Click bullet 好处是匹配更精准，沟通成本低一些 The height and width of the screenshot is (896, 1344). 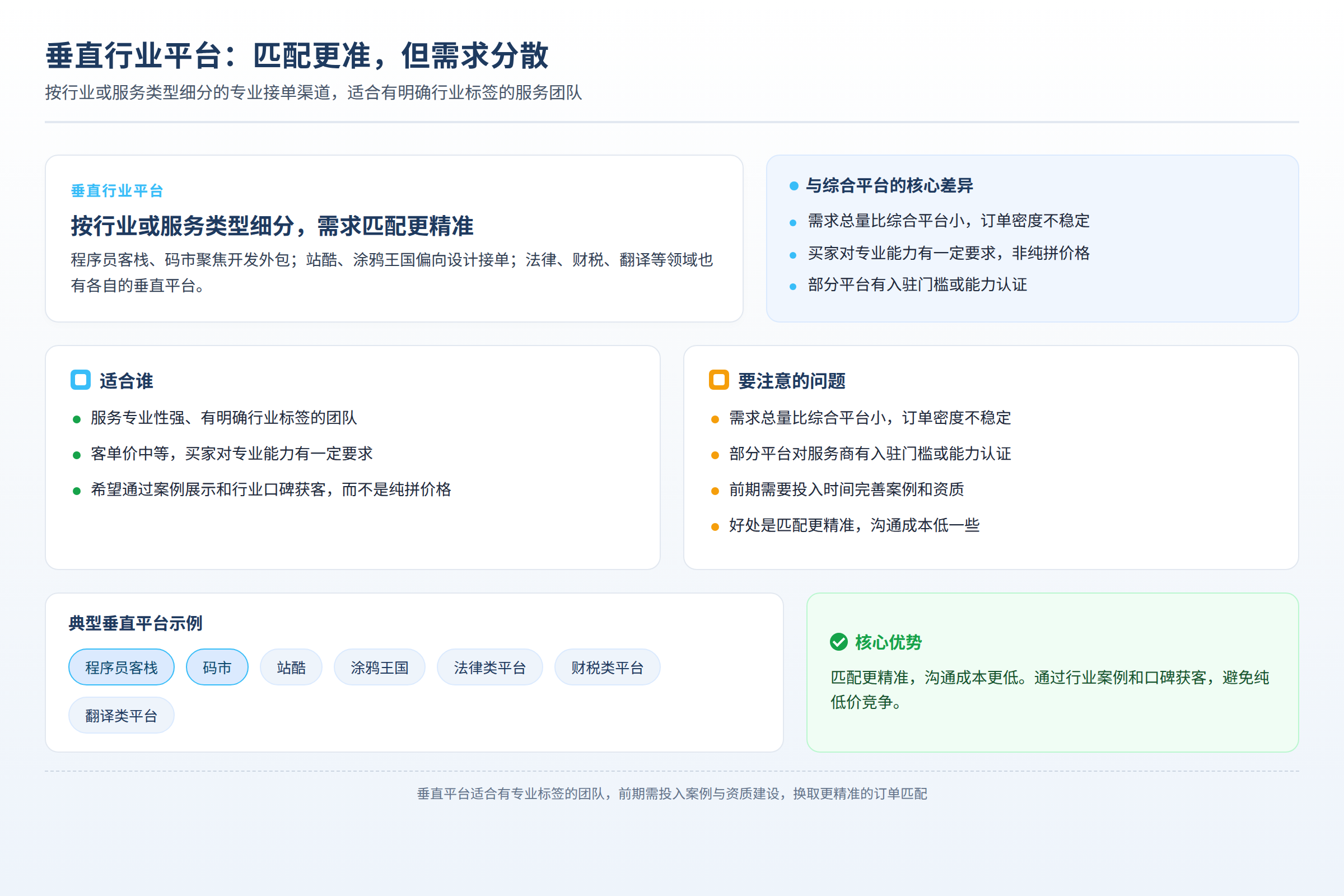[x=855, y=525]
